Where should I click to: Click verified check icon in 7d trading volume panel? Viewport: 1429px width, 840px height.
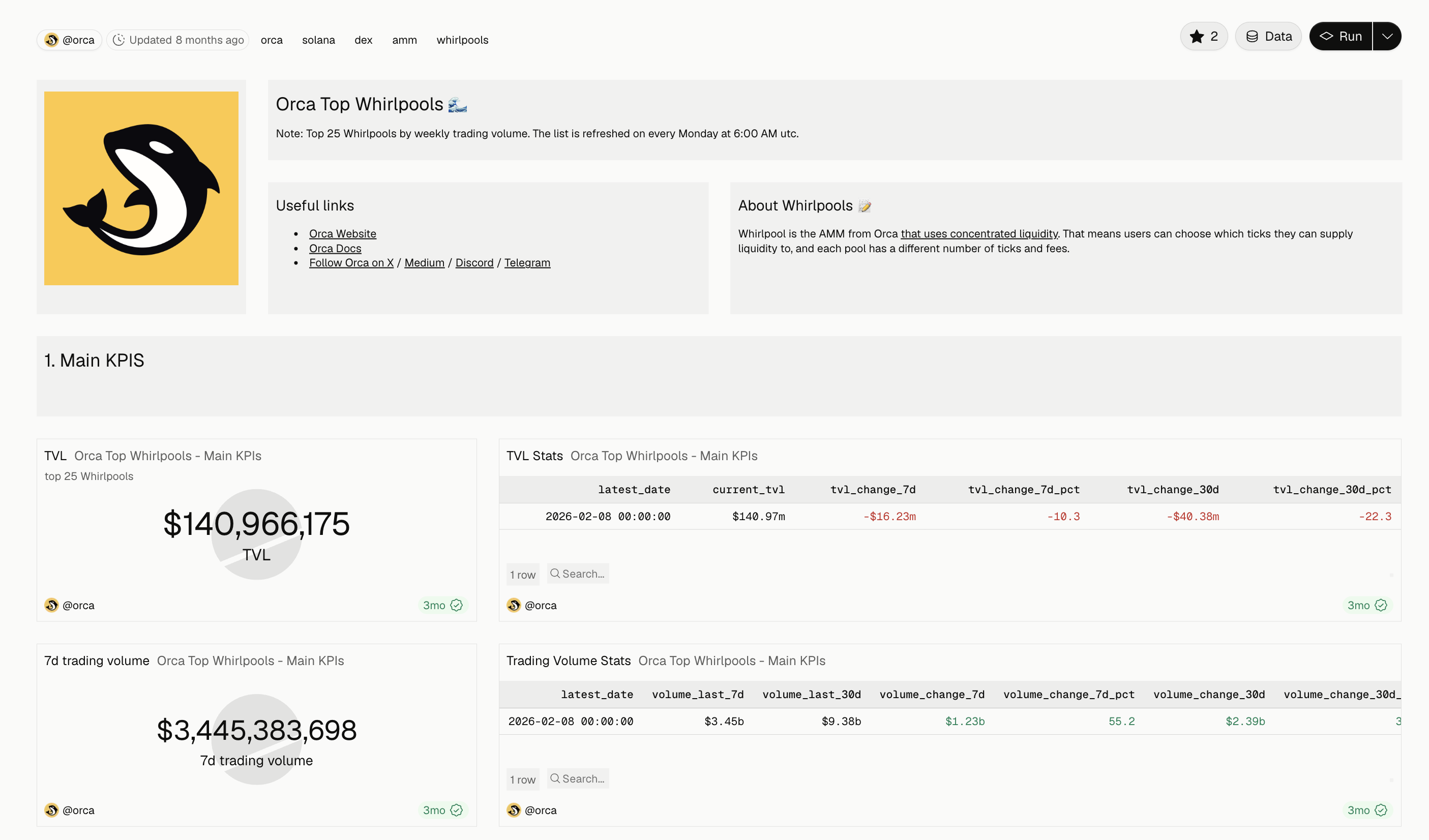pyautogui.click(x=457, y=811)
